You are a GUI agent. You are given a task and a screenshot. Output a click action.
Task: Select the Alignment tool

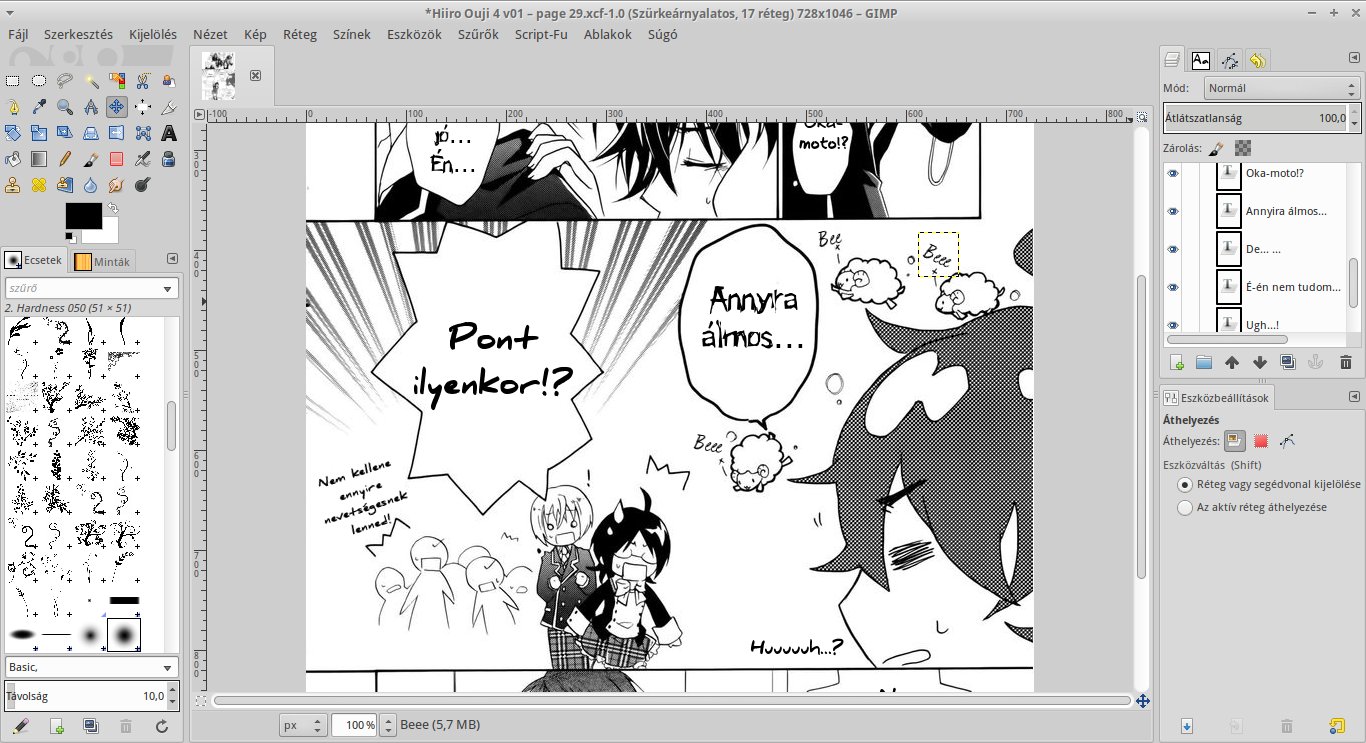coord(143,107)
